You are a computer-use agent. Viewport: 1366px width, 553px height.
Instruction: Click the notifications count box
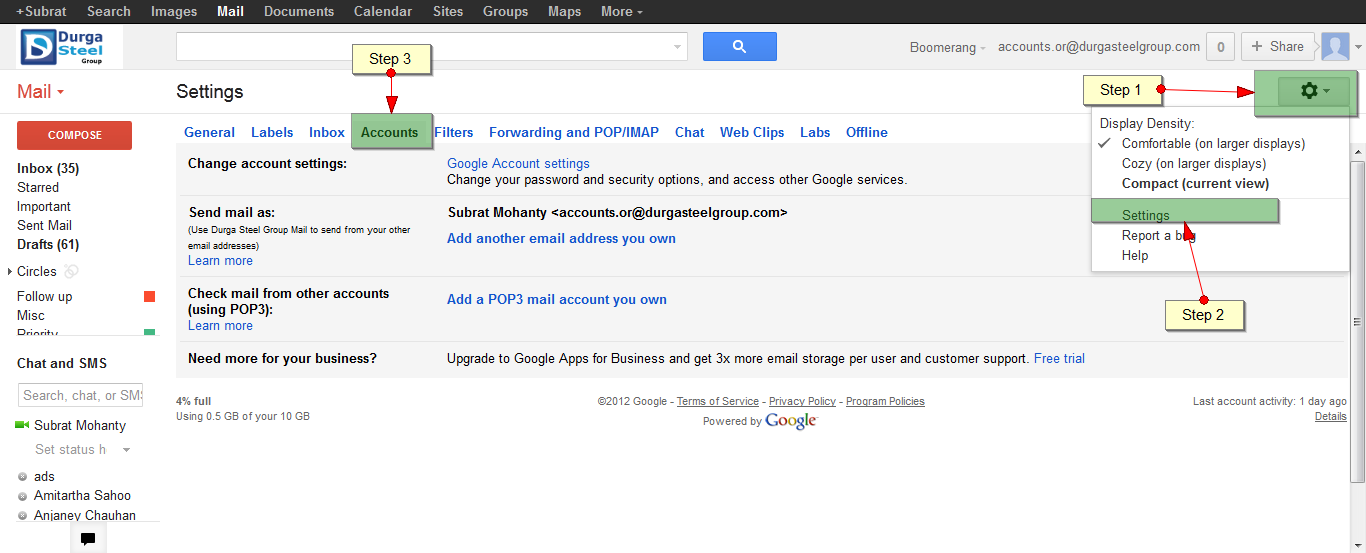1219,46
